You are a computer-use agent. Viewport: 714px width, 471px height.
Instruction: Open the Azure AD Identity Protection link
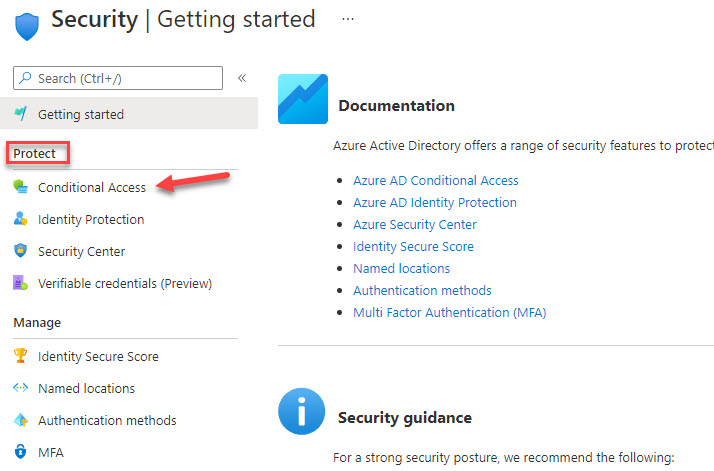435,202
